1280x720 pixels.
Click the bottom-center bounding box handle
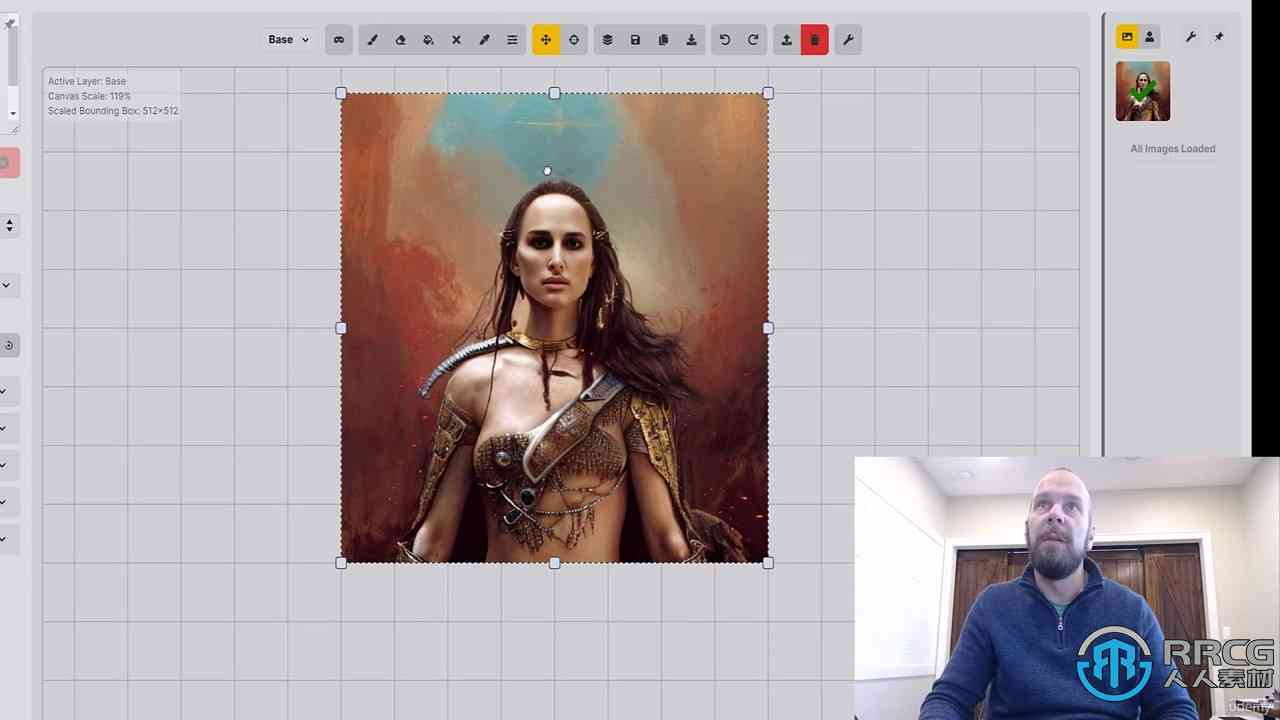tap(555, 564)
